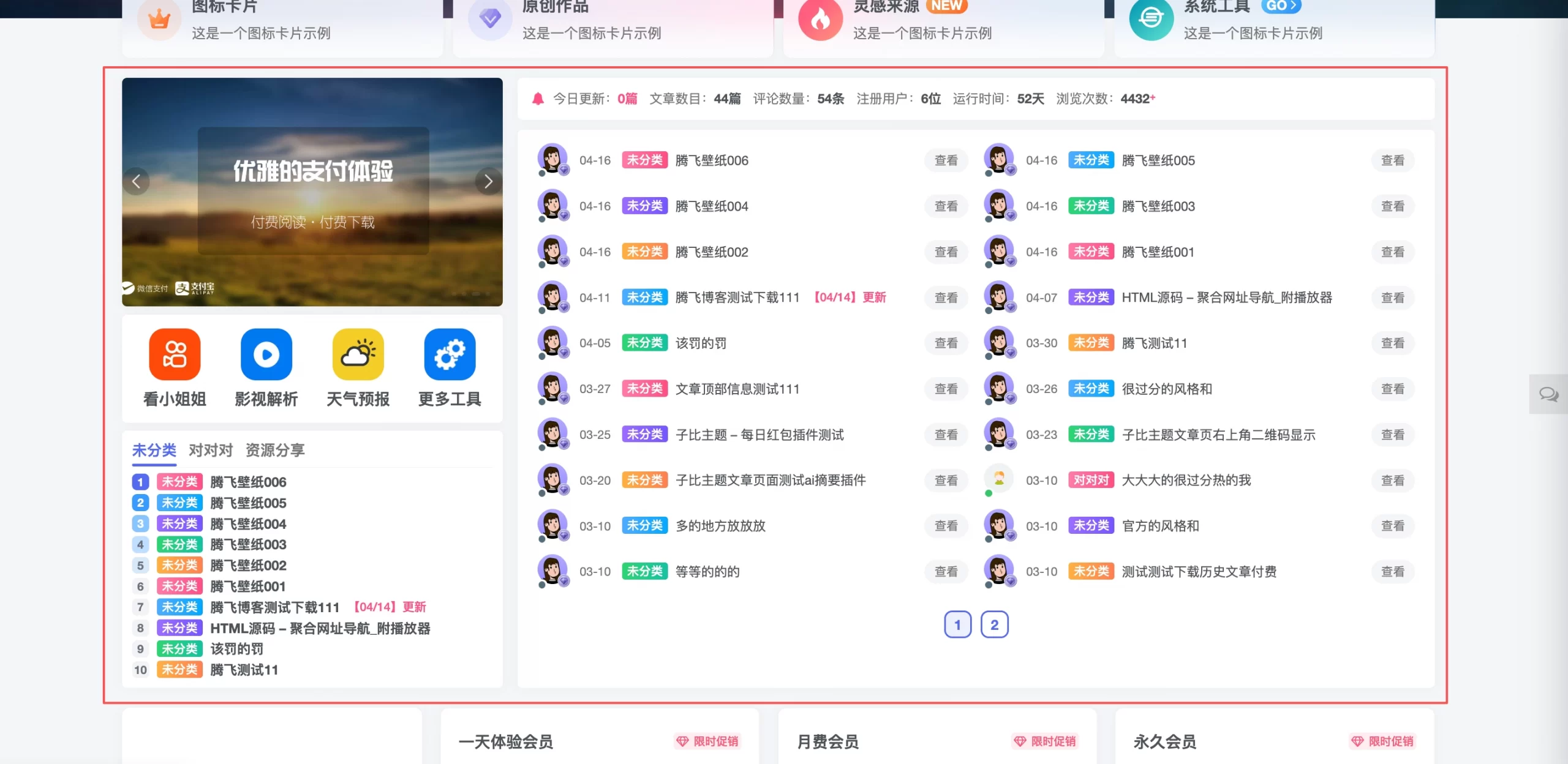Open article 官方的风格和

1160,526
